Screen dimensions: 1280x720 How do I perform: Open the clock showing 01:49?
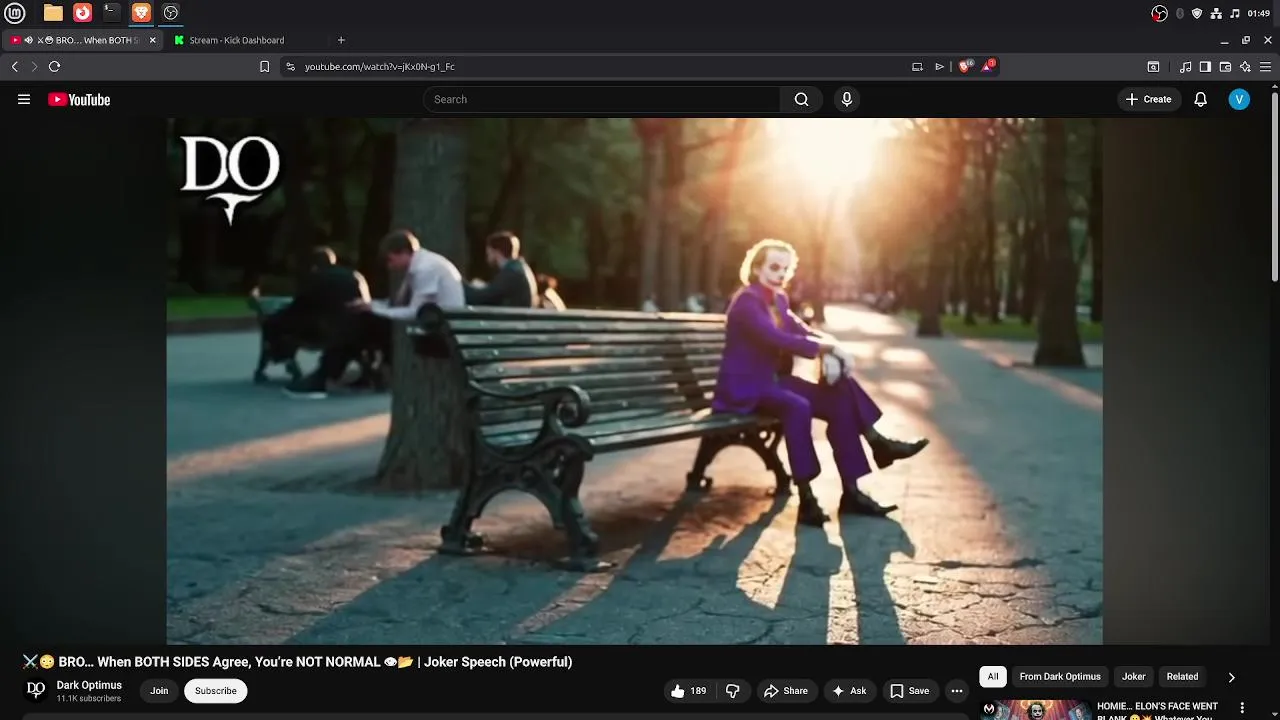pyautogui.click(x=1259, y=13)
